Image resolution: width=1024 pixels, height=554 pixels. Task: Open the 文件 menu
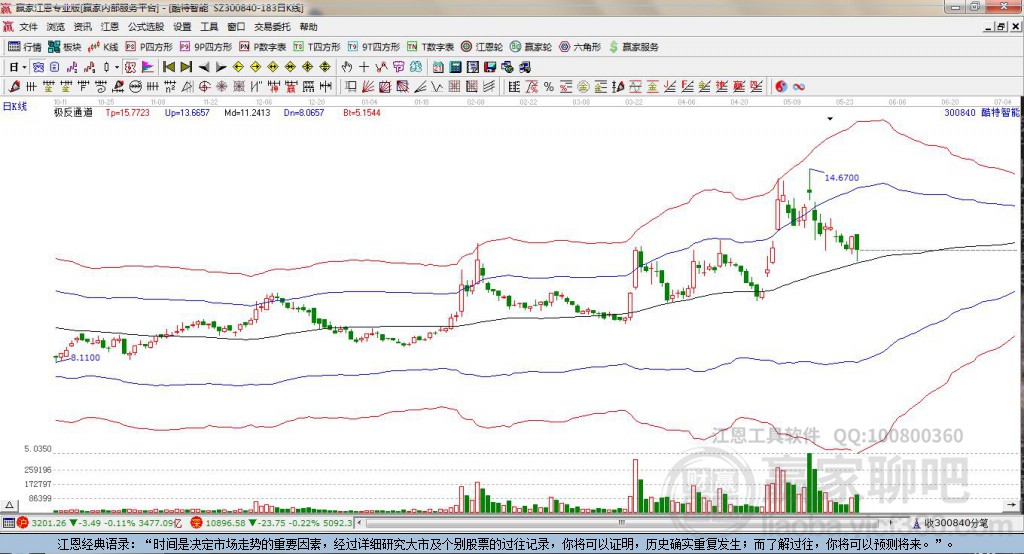[x=28, y=27]
